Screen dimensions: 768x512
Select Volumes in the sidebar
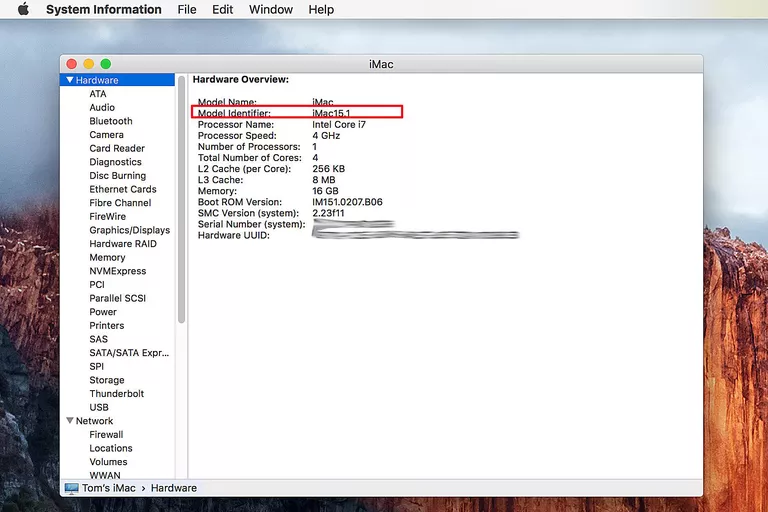[108, 462]
